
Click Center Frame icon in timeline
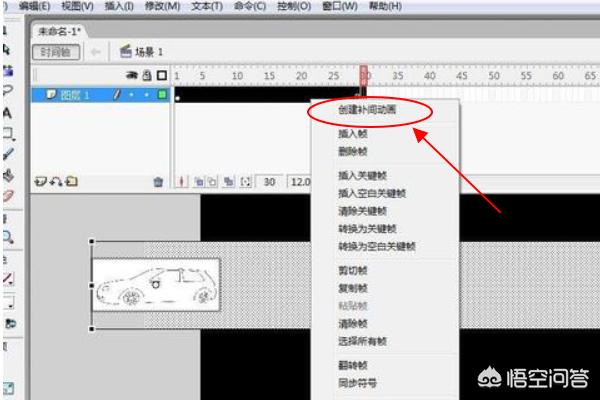(183, 183)
